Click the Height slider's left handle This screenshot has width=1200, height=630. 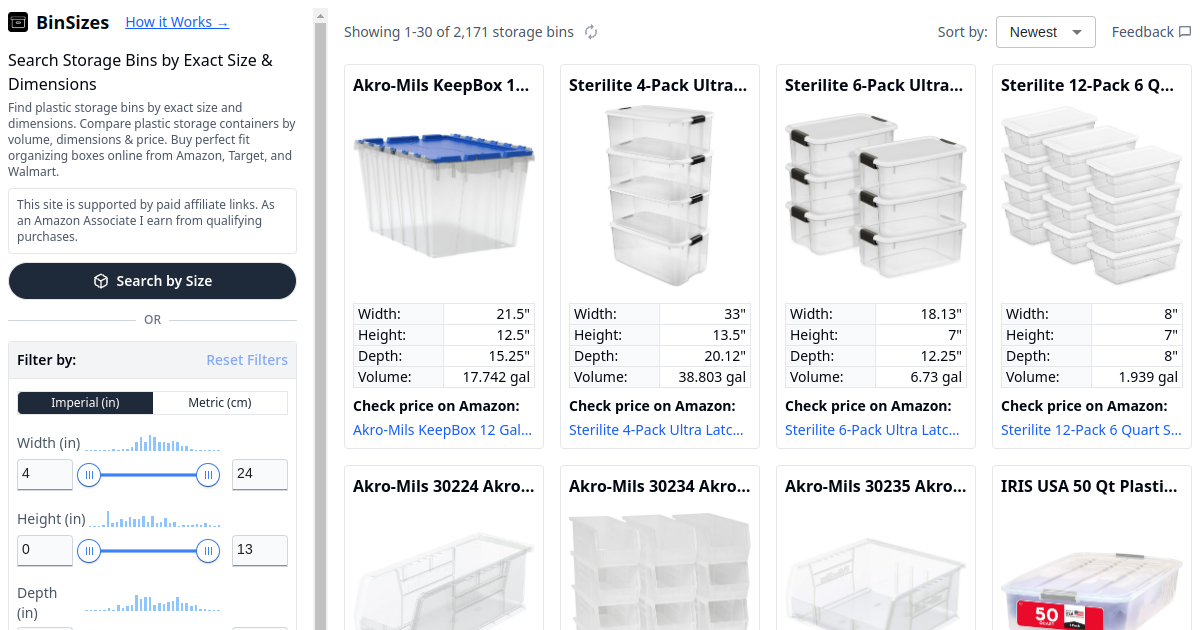[x=89, y=551]
